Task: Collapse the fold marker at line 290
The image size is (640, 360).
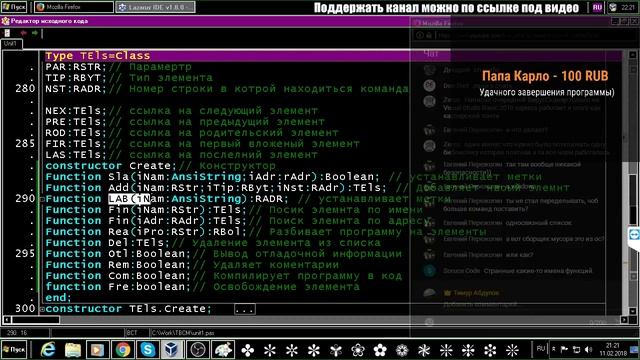Action: tap(42, 199)
